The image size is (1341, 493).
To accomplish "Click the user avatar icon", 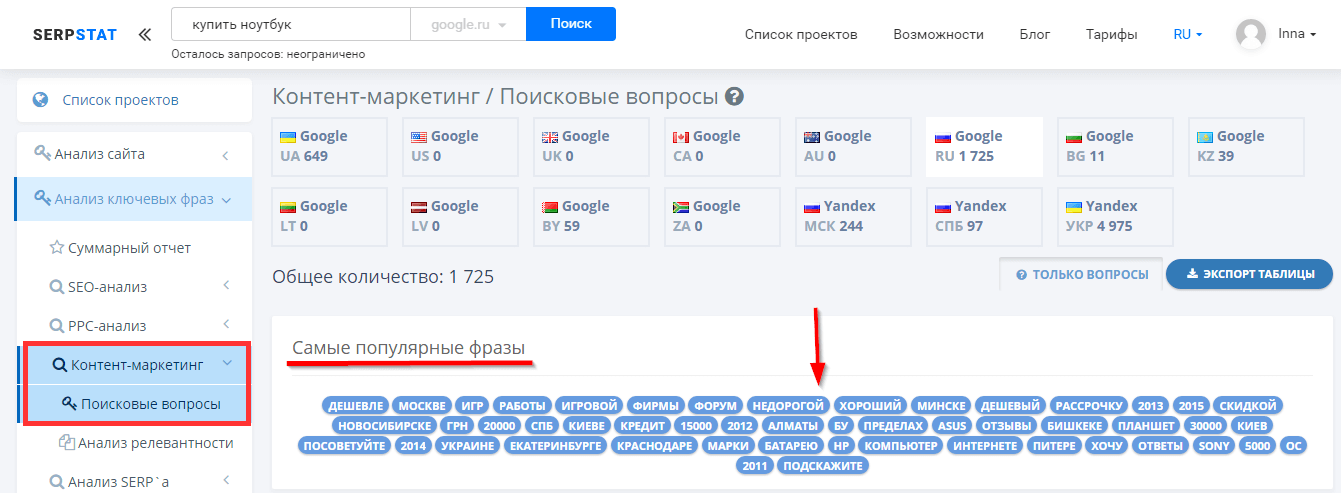I will [1251, 34].
